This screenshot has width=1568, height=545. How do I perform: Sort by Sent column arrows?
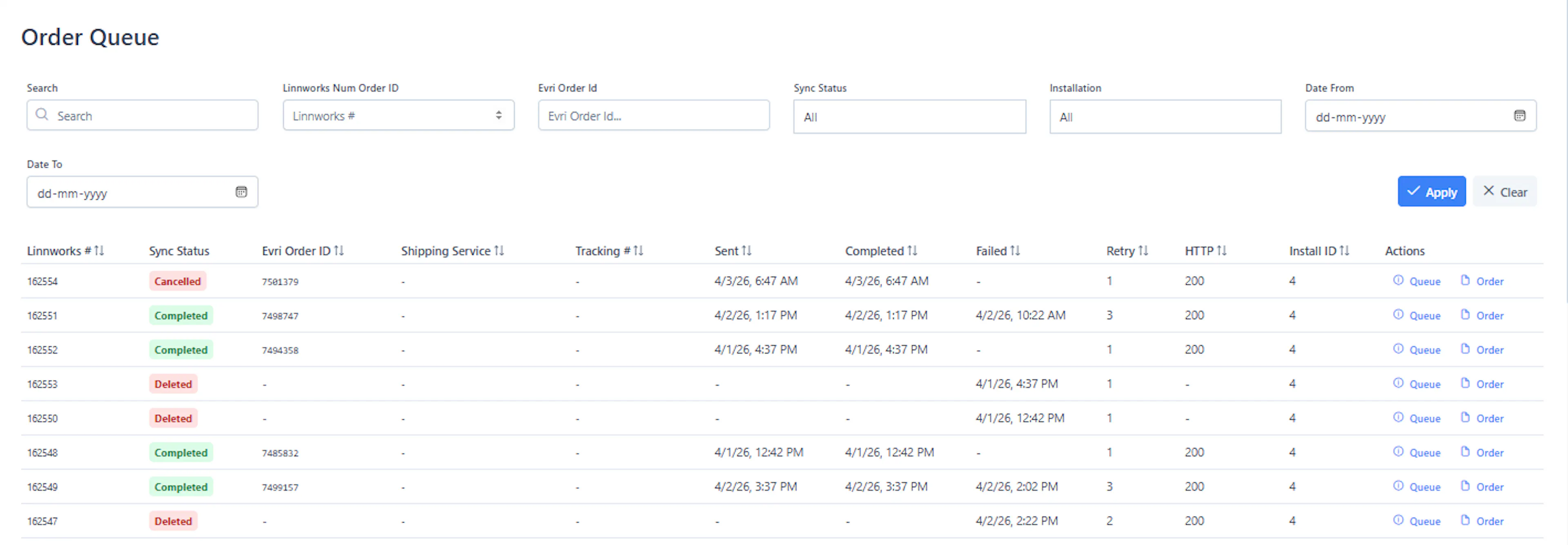click(x=746, y=251)
